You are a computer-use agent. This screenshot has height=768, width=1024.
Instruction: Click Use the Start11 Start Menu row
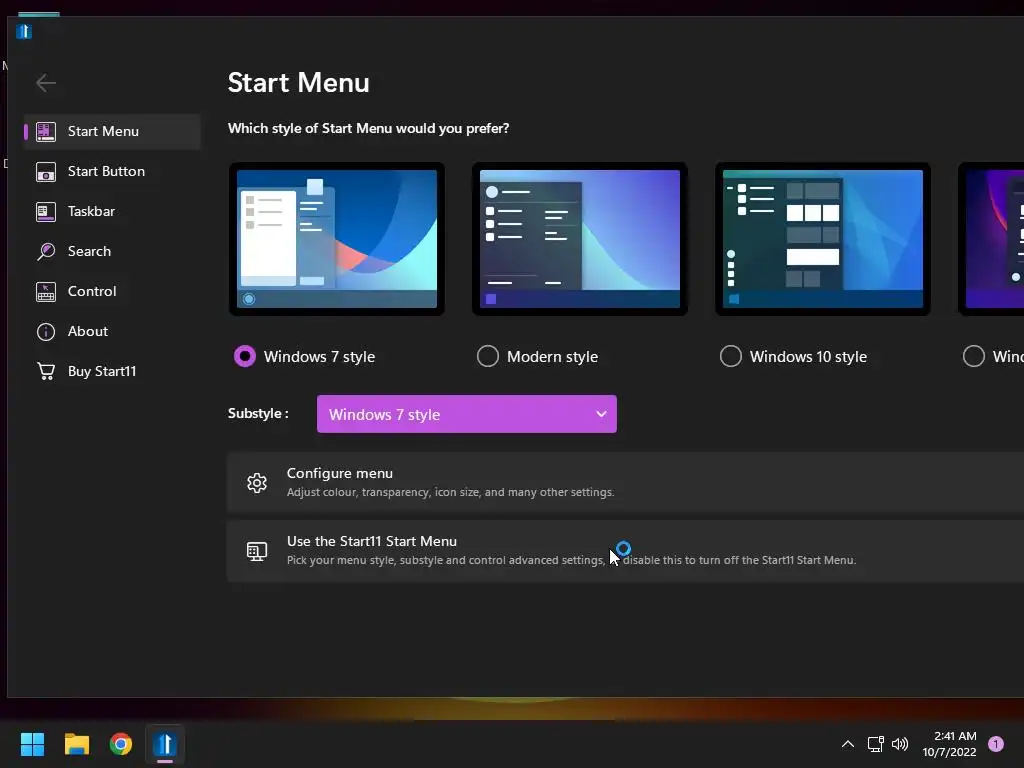(x=625, y=551)
